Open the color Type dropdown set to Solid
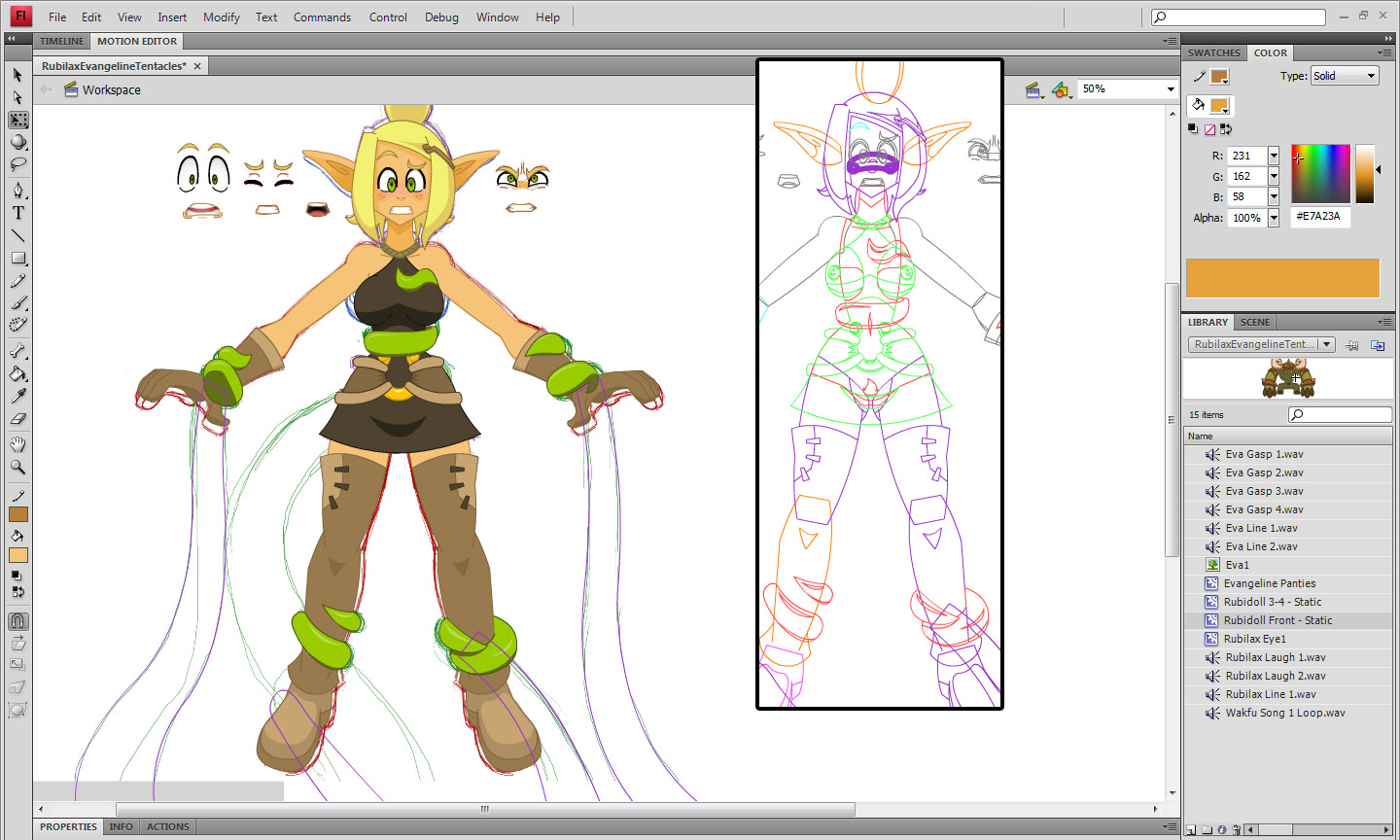 [x=1345, y=76]
